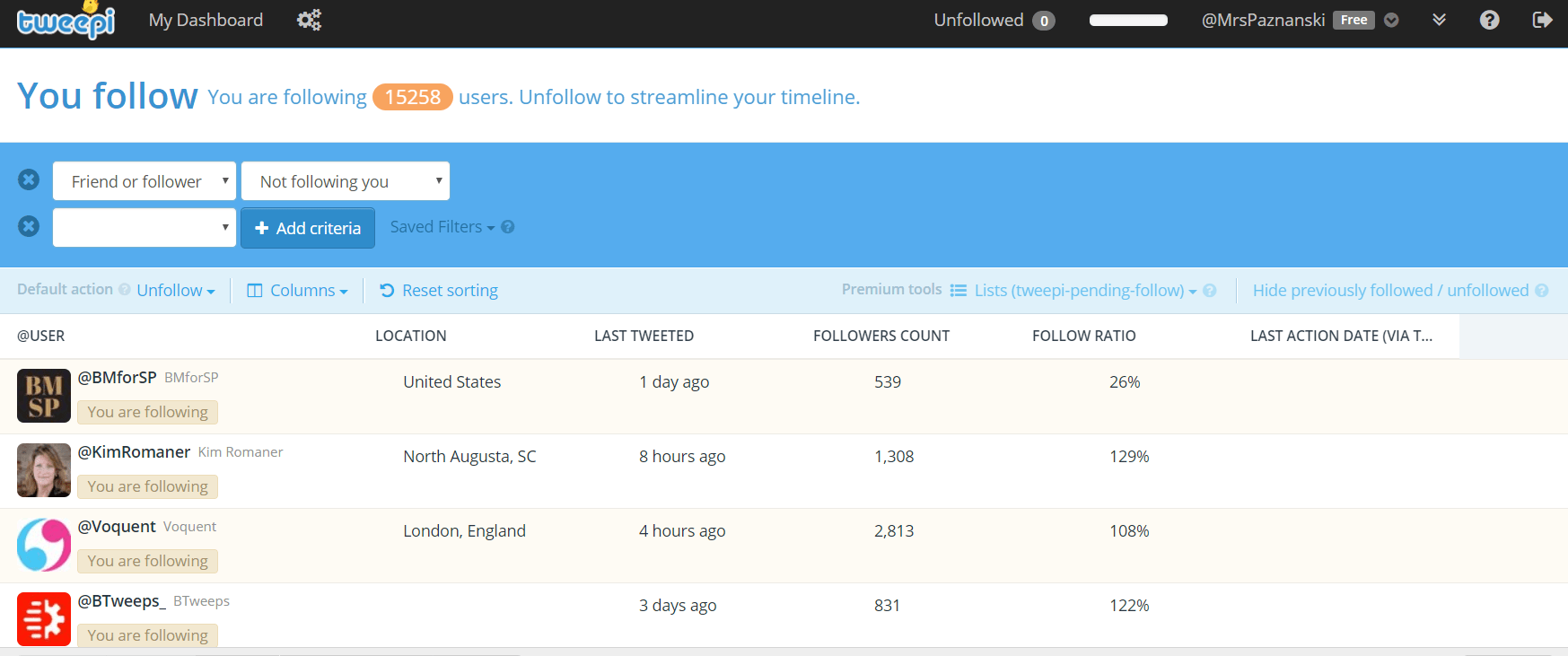Click the United States location cell

click(452, 381)
